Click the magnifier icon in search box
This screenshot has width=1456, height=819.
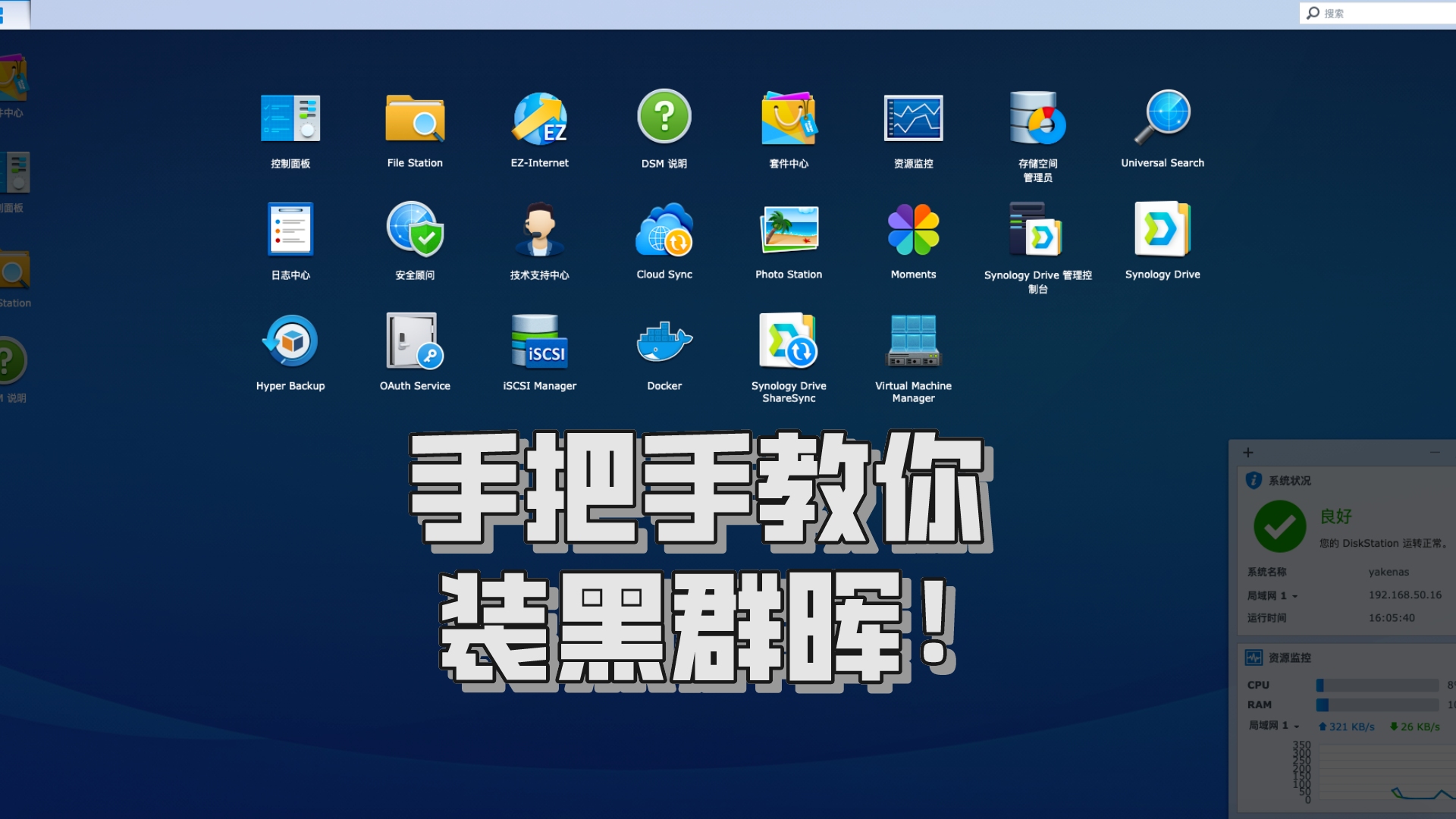pyautogui.click(x=1313, y=13)
